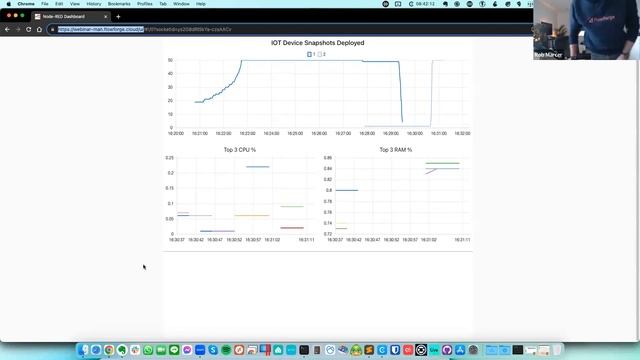640x360 pixels.
Task: Click the IOT Device Snapshots Deployed title
Action: coord(318,43)
